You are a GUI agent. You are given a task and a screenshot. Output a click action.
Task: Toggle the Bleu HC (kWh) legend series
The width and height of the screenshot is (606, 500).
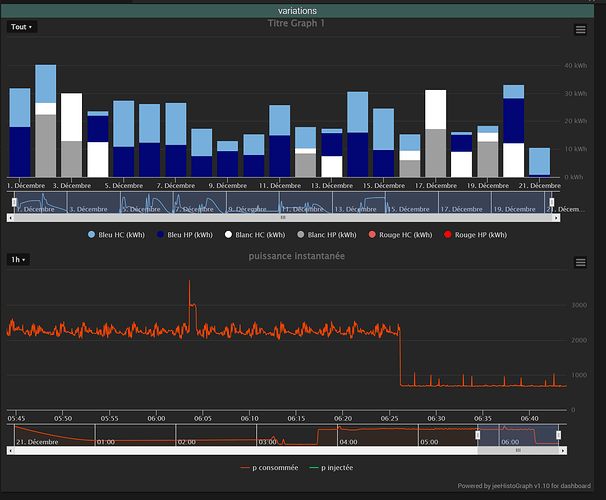tap(117, 234)
